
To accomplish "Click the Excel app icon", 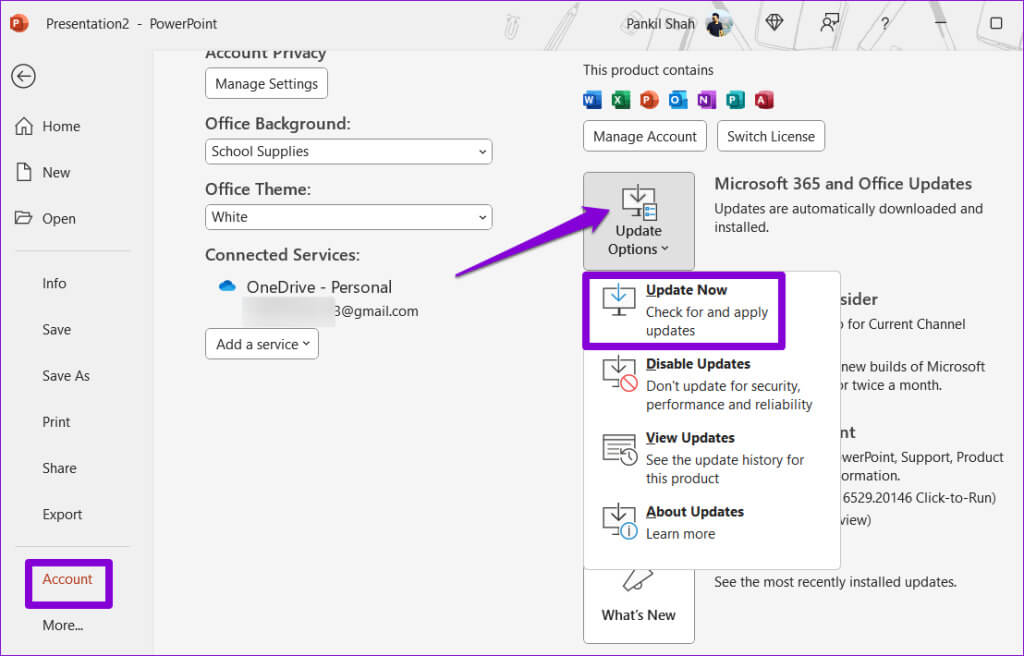I will pos(620,100).
